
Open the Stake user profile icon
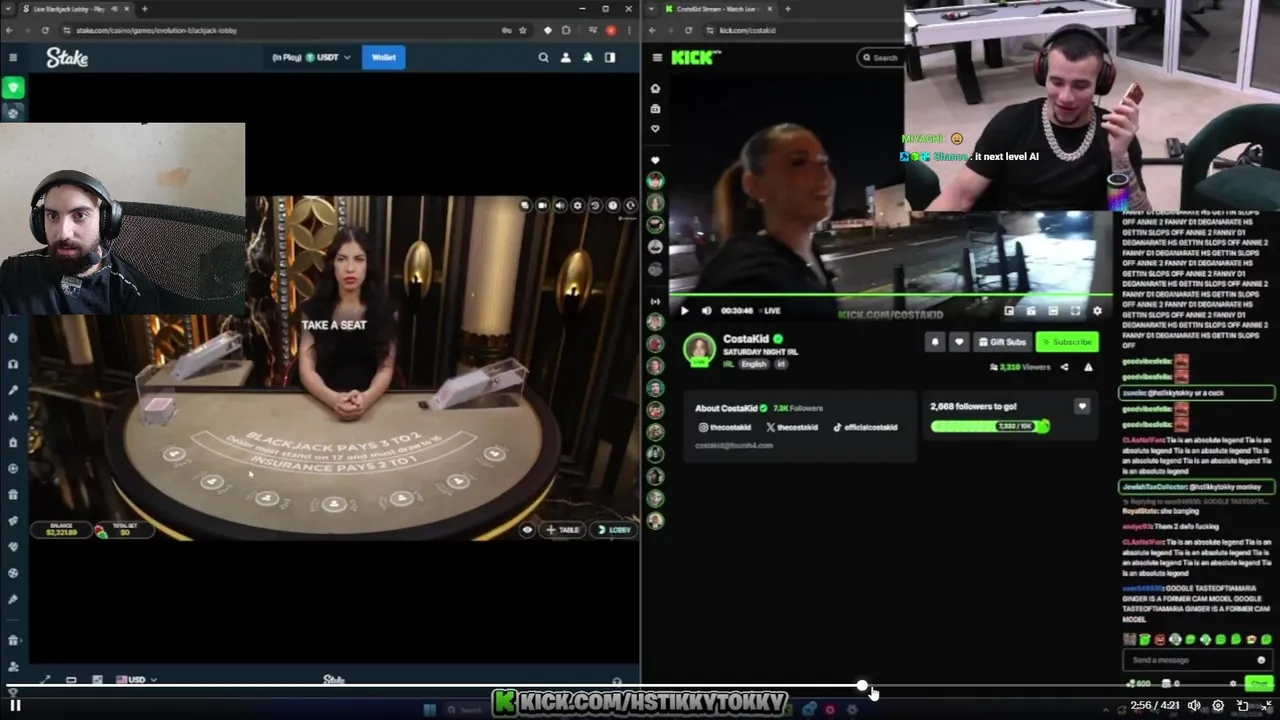coord(565,58)
